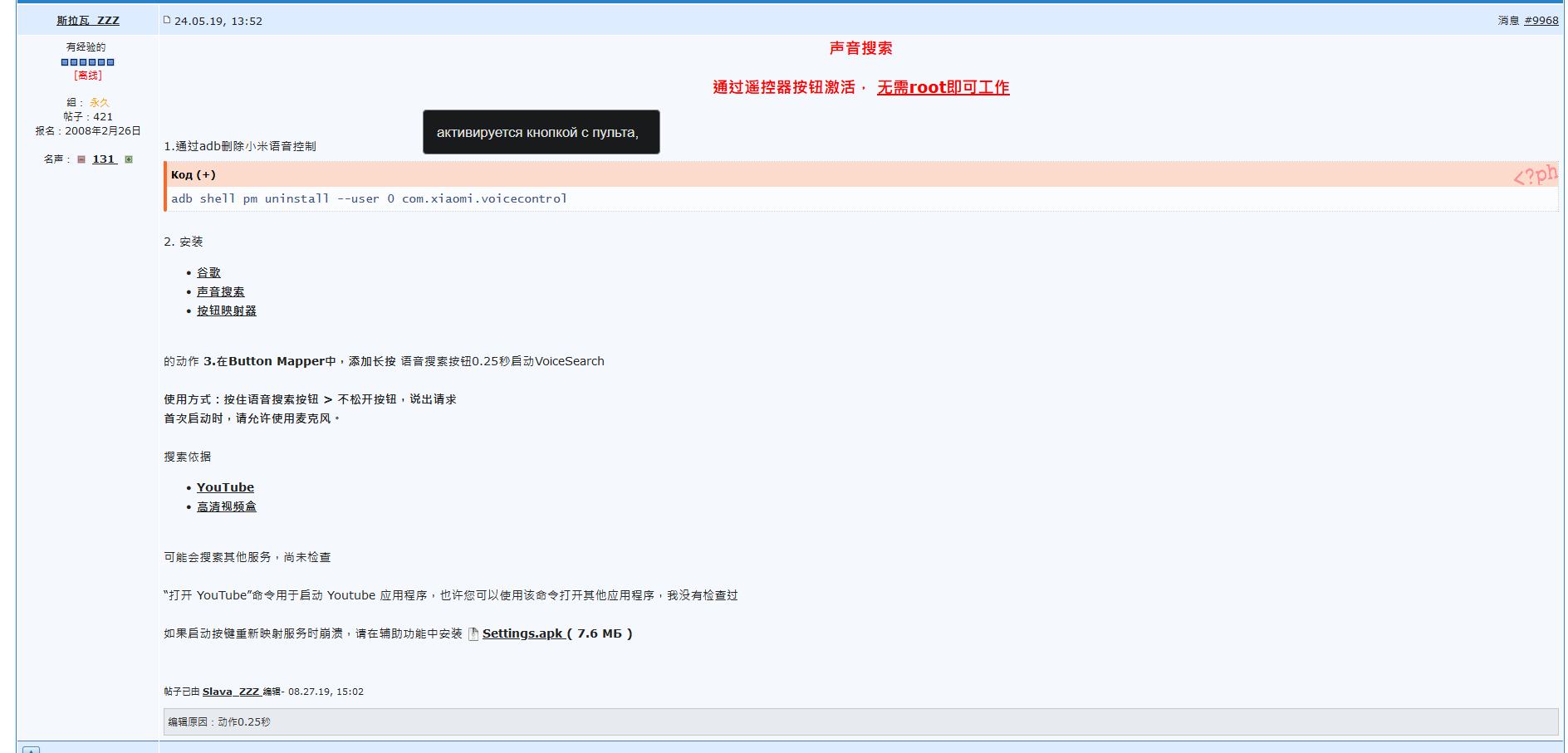The image size is (1568, 753).
Task: Open the 谷歌 install link
Action: [208, 273]
